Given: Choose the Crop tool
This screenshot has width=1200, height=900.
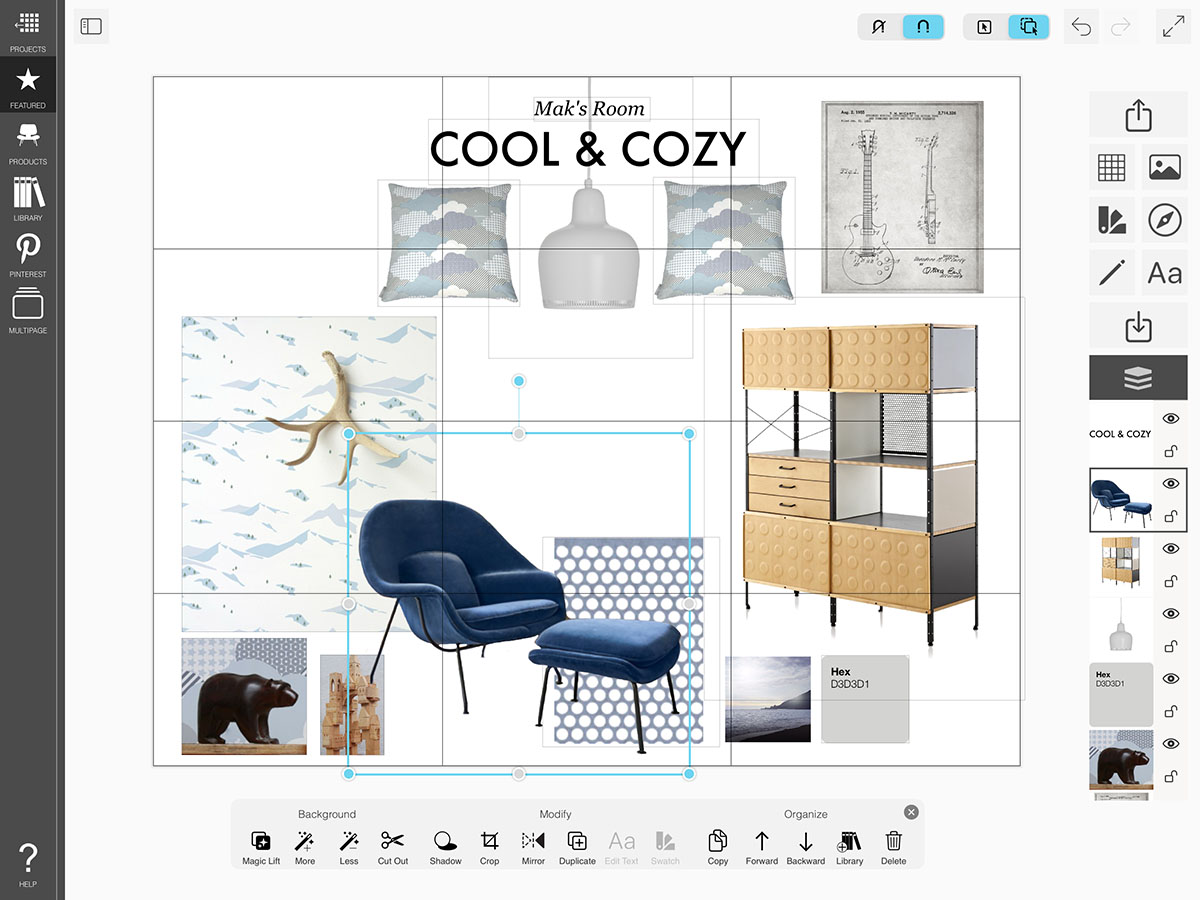Looking at the screenshot, I should coord(489,846).
